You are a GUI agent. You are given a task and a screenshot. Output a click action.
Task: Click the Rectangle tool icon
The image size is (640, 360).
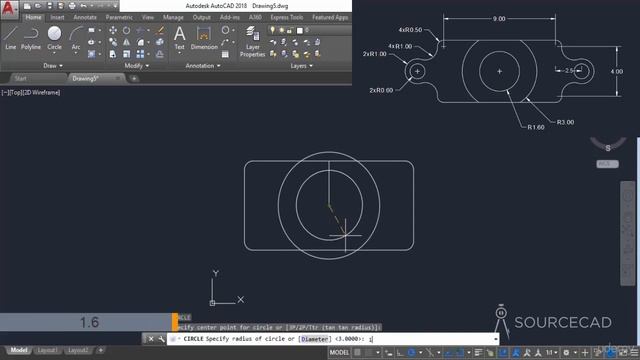[x=91, y=30]
